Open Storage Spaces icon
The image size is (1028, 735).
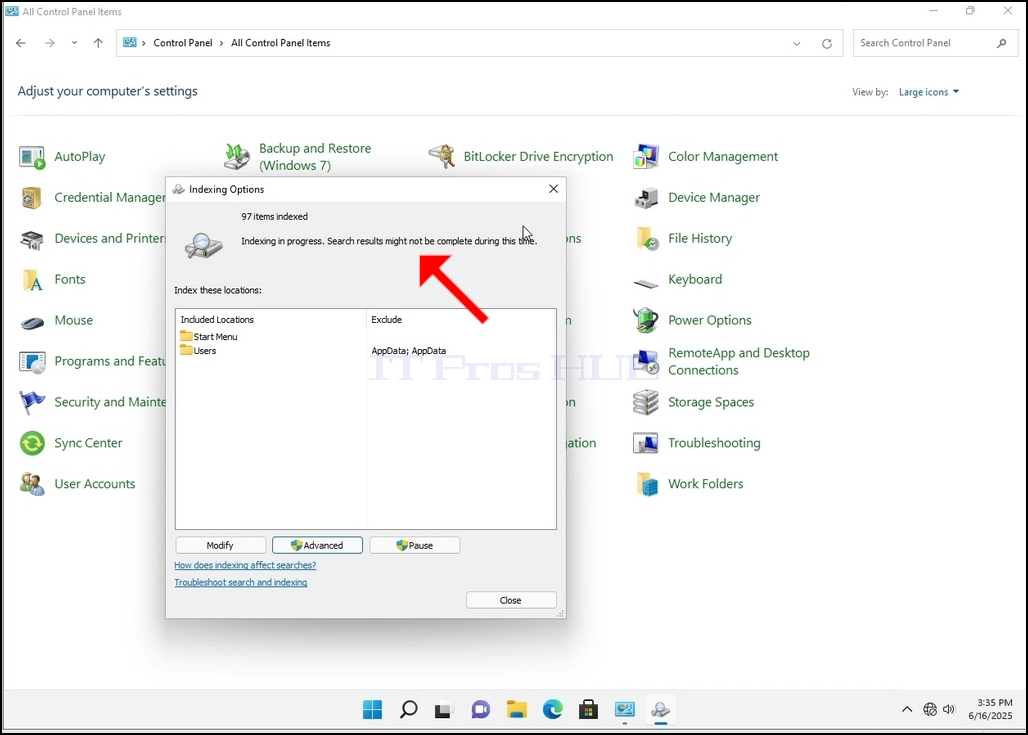pos(646,403)
